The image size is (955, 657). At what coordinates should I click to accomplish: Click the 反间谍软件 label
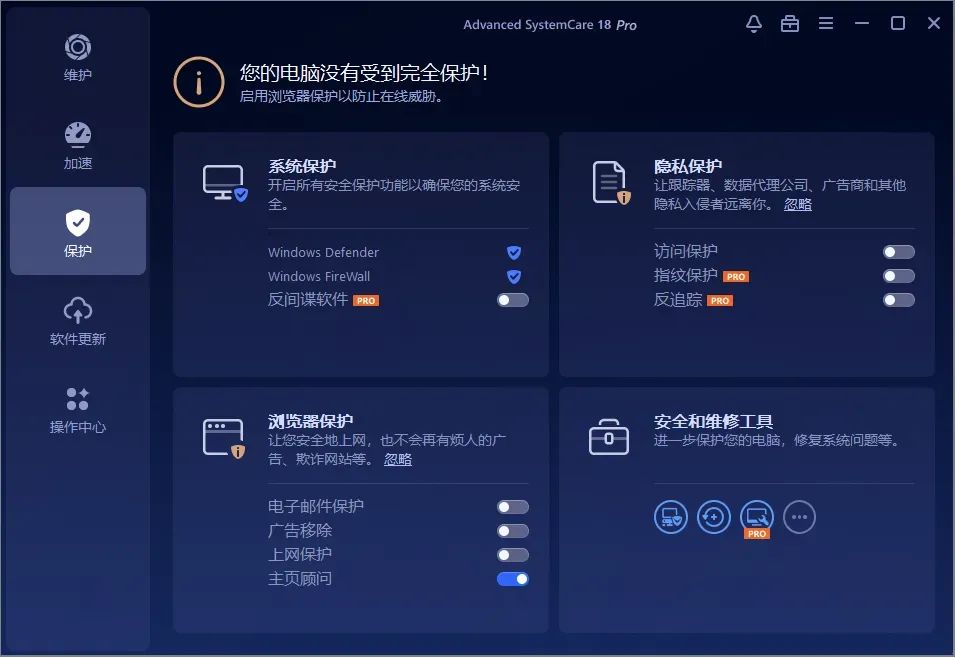coord(308,300)
